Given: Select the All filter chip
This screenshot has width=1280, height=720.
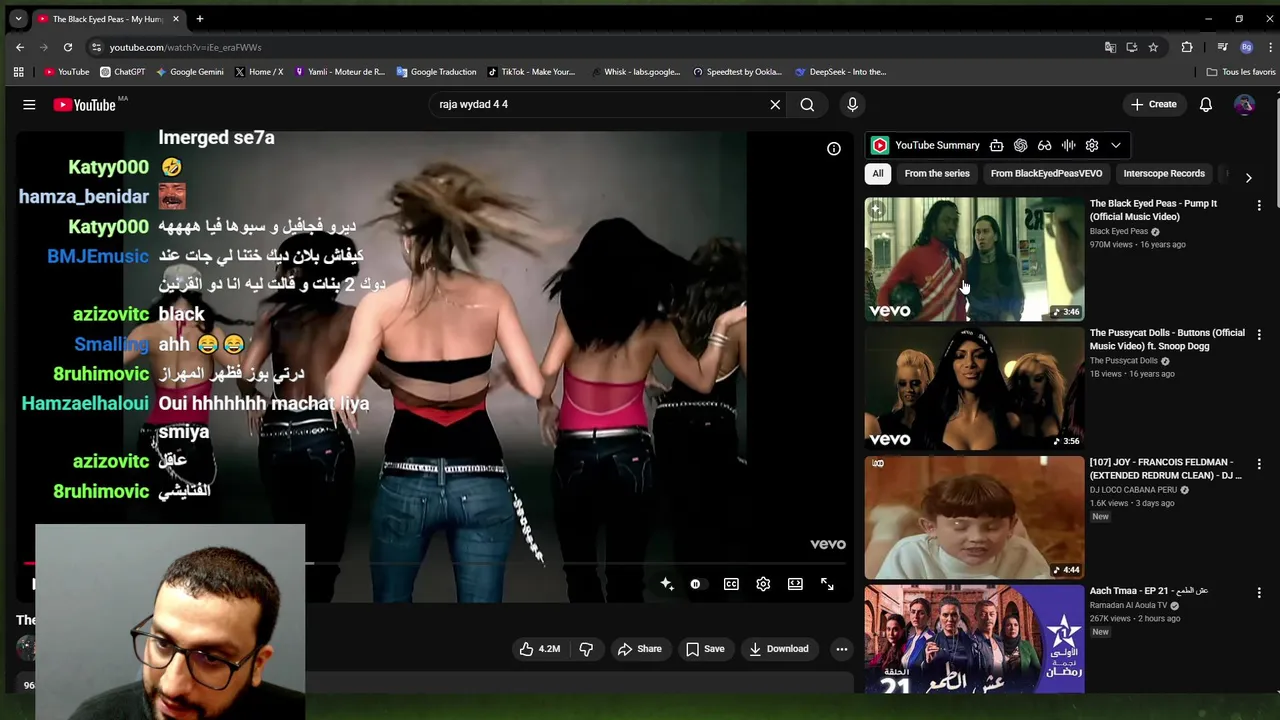Looking at the screenshot, I should click(x=878, y=174).
